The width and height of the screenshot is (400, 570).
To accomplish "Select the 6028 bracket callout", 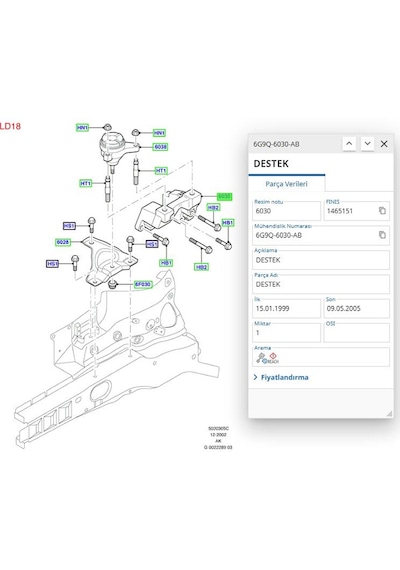I will [x=63, y=242].
